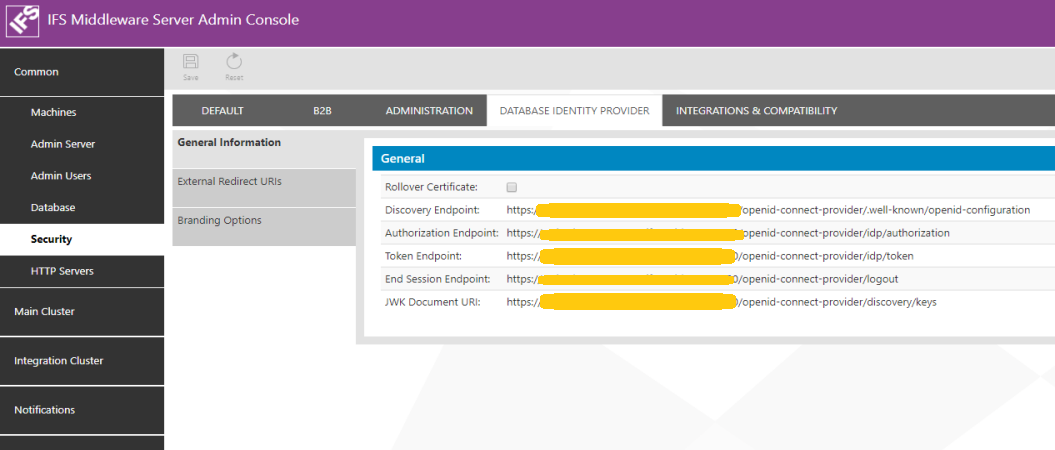Open the B2B tab
The image size is (1055, 450).
pyautogui.click(x=322, y=111)
